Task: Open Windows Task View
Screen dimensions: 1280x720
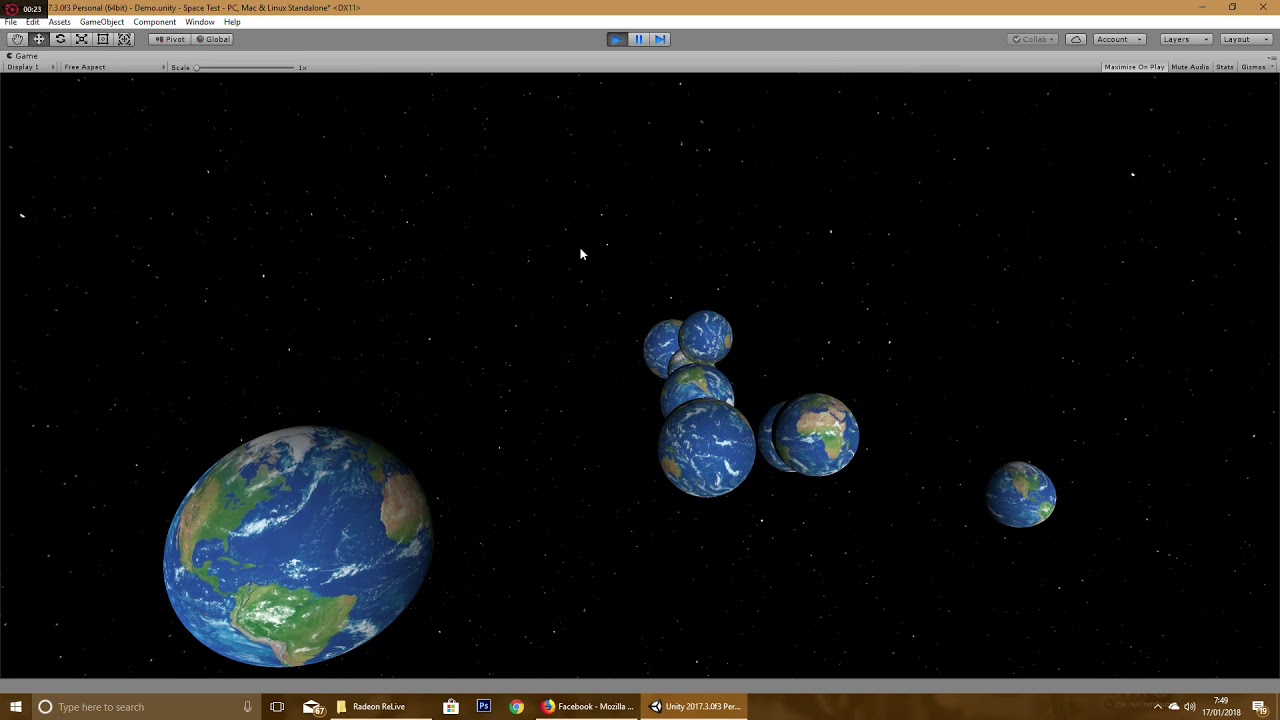Action: (x=277, y=707)
